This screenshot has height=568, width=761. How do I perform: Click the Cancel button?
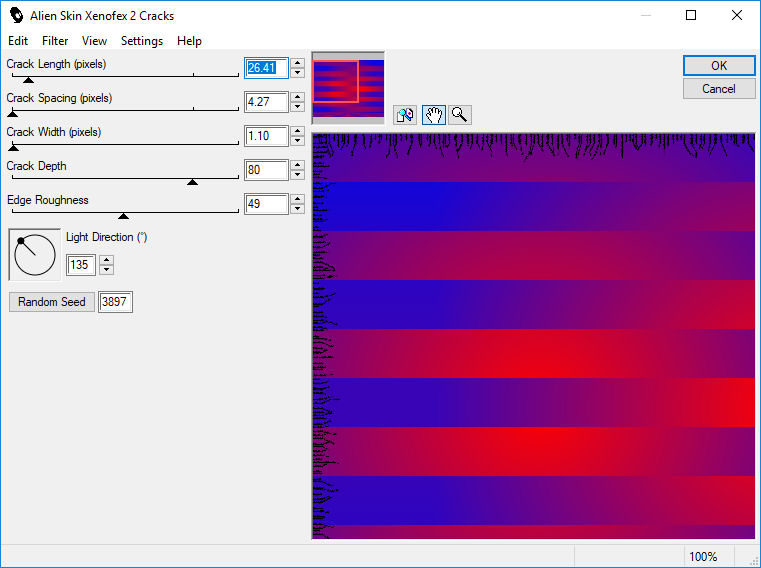tap(719, 89)
